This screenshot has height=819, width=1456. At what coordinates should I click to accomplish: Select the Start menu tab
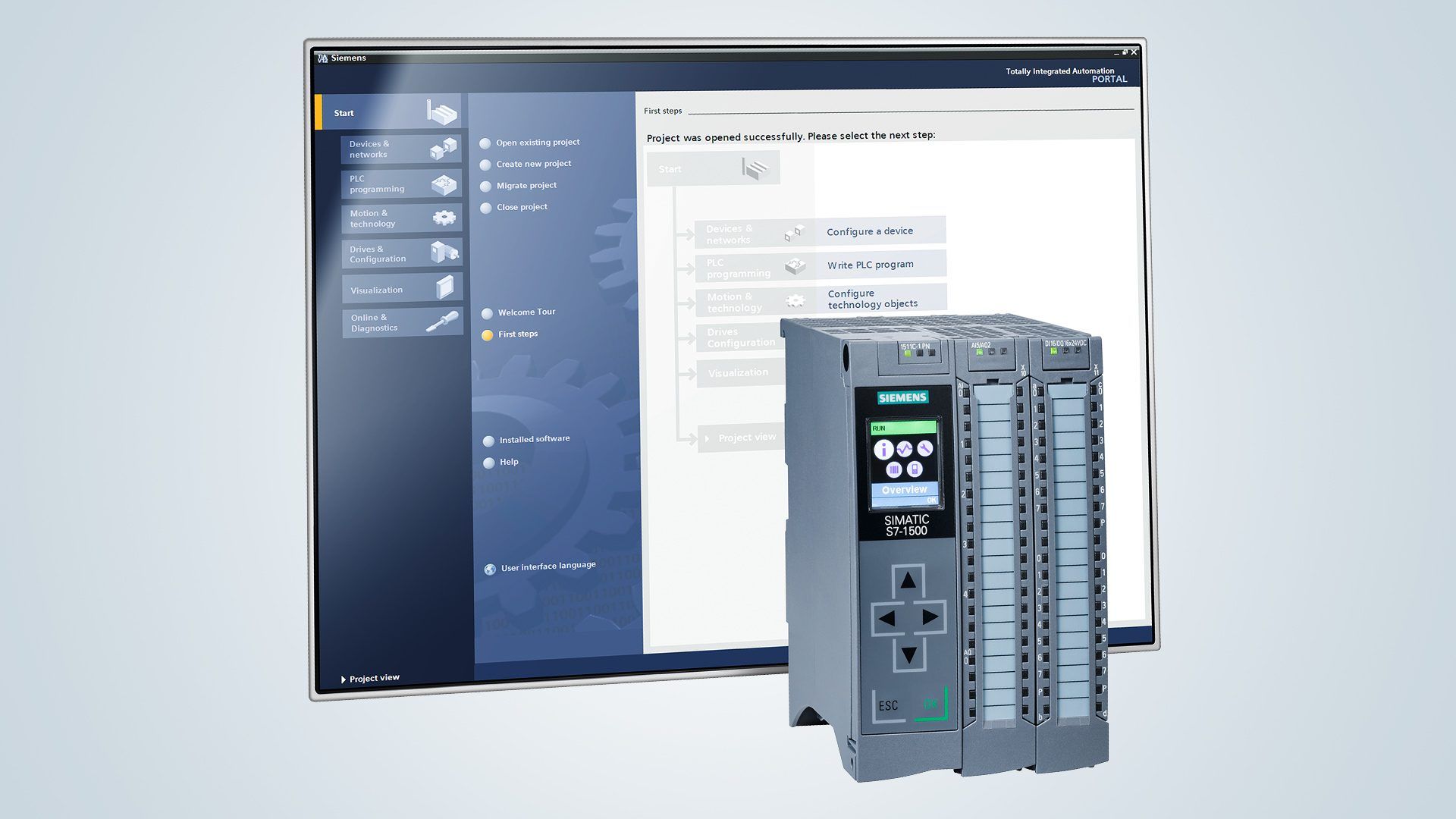pyautogui.click(x=390, y=112)
